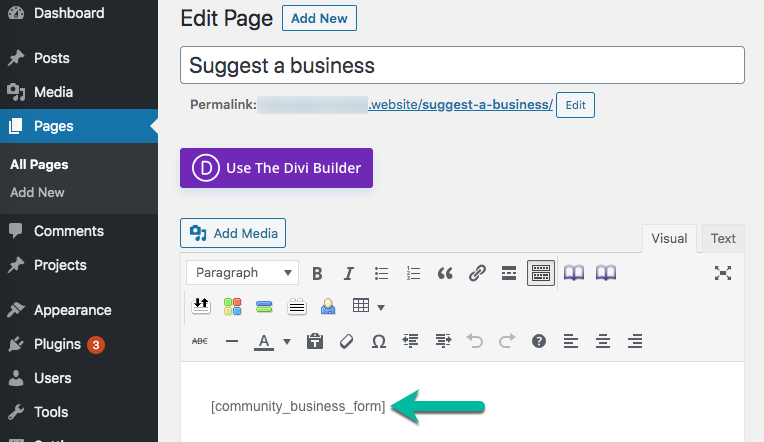Open Appearance in the sidebar
The width and height of the screenshot is (764, 442).
[79, 310]
